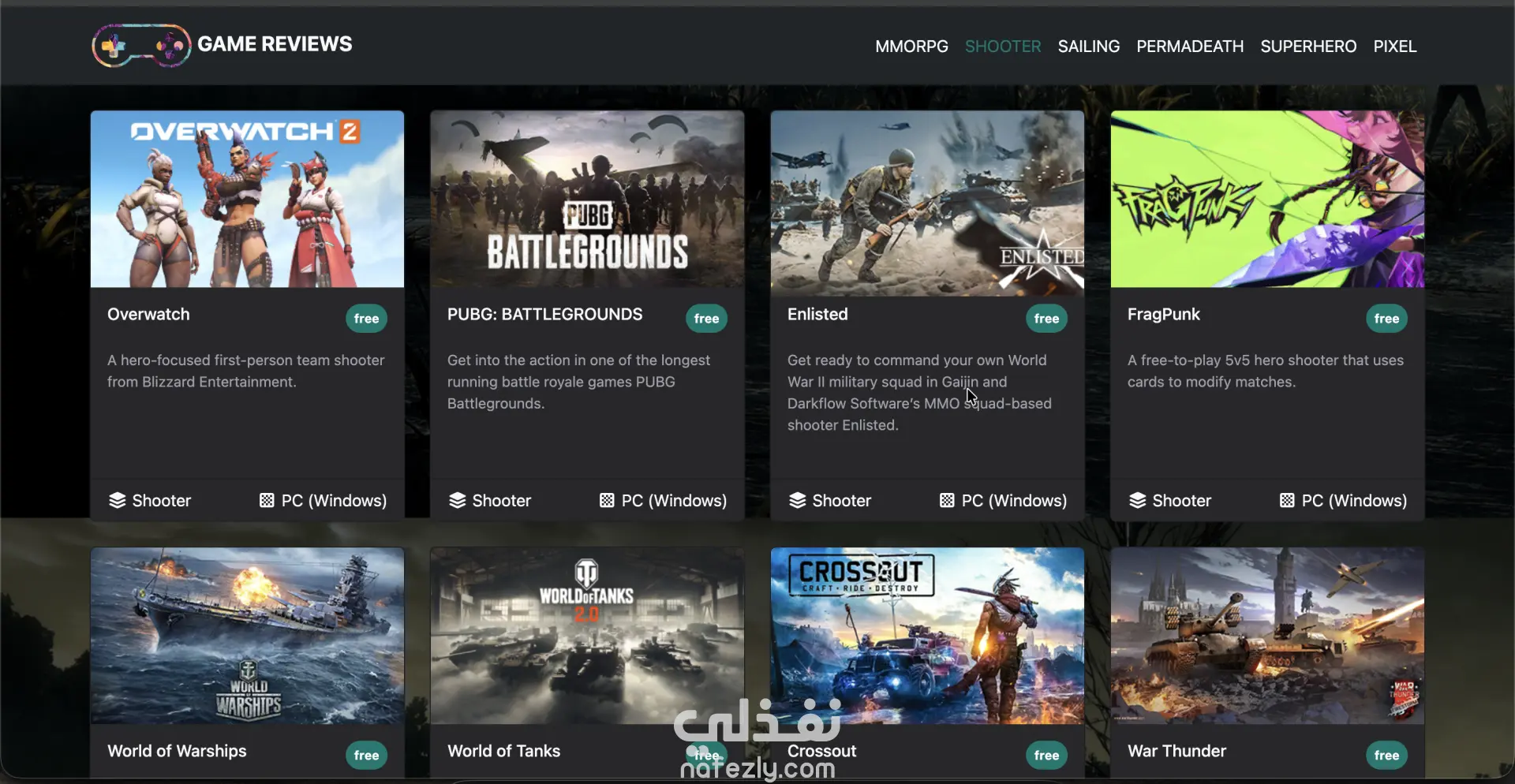Viewport: 1515px width, 784px height.
Task: Open the Crossout game title
Action: [x=821, y=751]
